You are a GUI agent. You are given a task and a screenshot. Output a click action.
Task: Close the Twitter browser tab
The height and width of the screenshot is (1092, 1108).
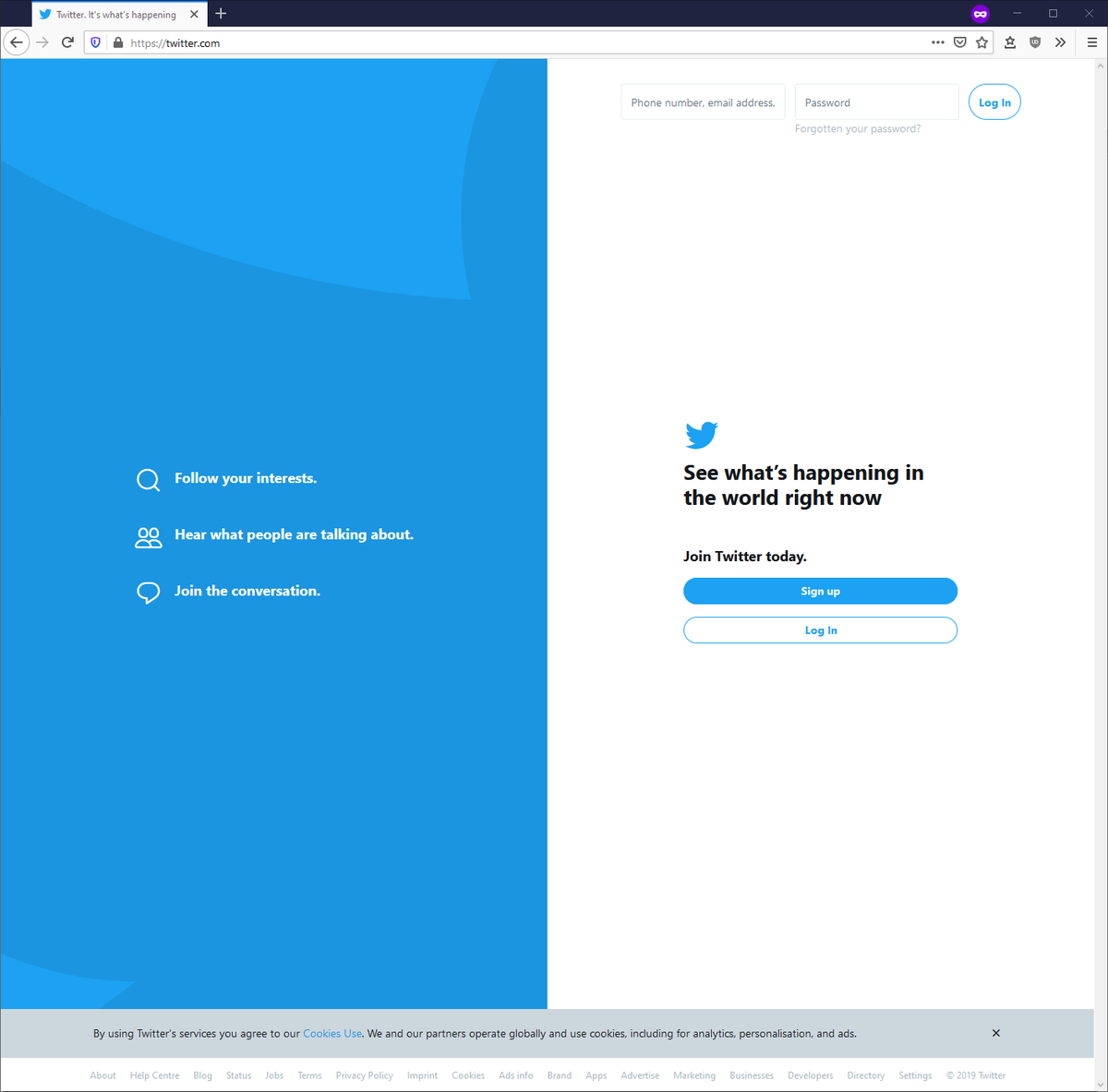(194, 15)
